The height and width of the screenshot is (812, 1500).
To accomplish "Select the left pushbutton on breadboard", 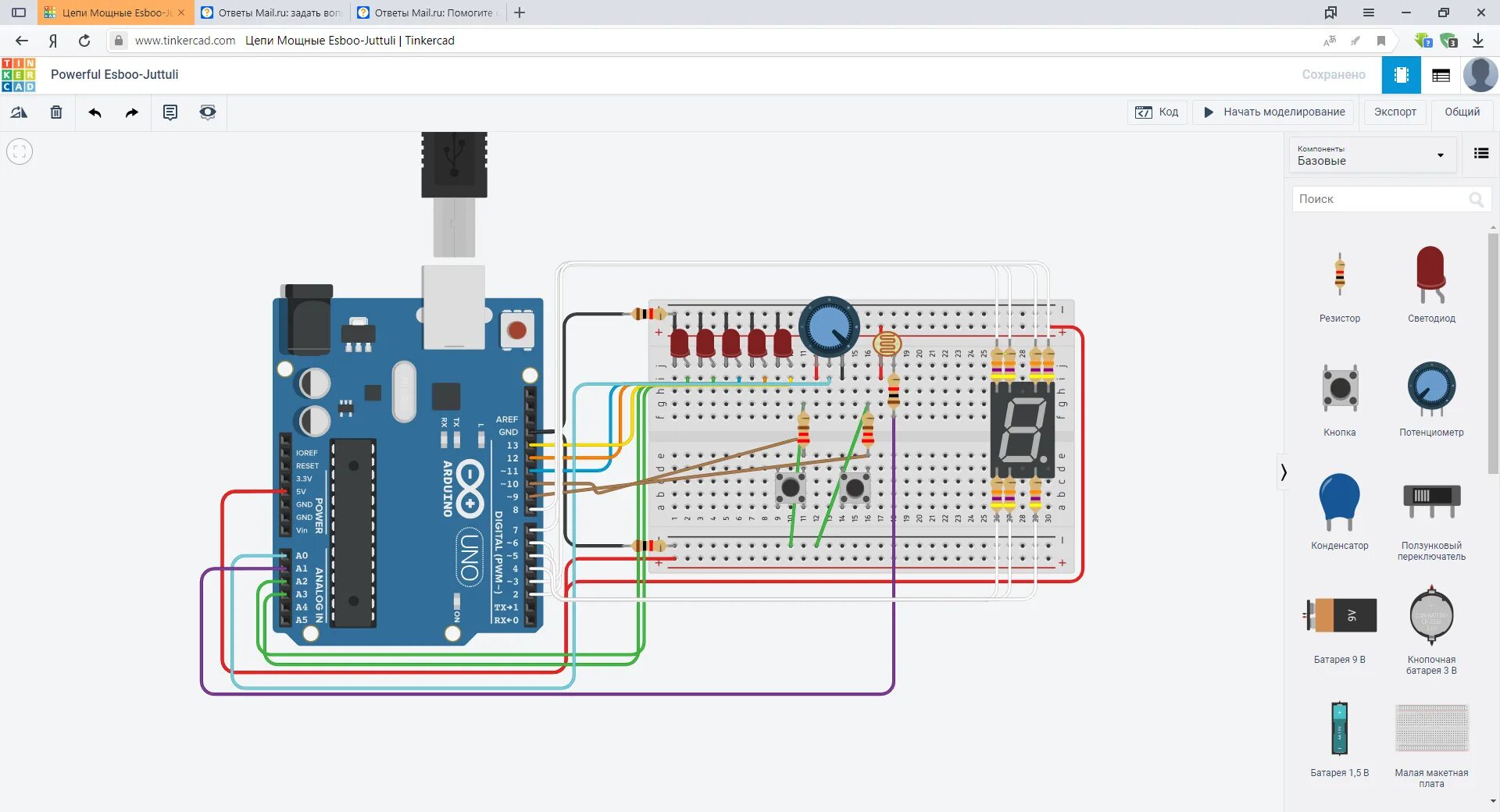I will click(791, 488).
